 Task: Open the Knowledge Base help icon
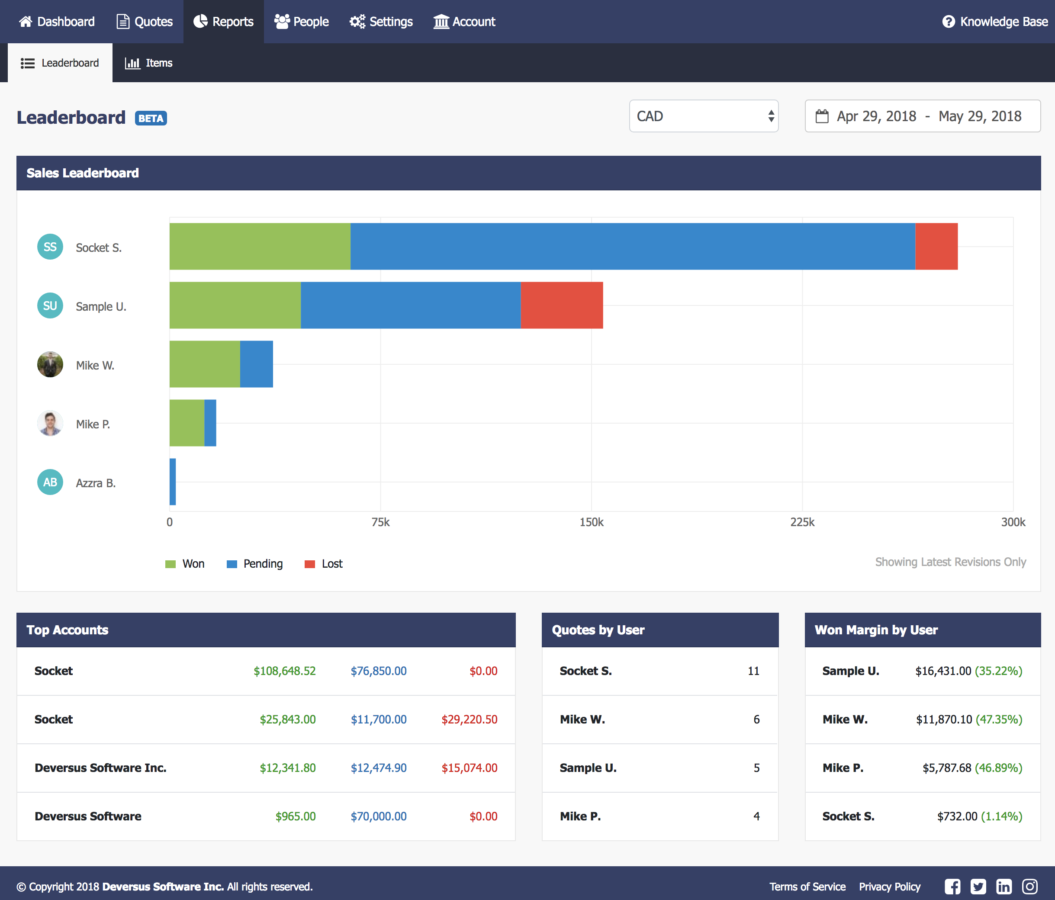(947, 21)
